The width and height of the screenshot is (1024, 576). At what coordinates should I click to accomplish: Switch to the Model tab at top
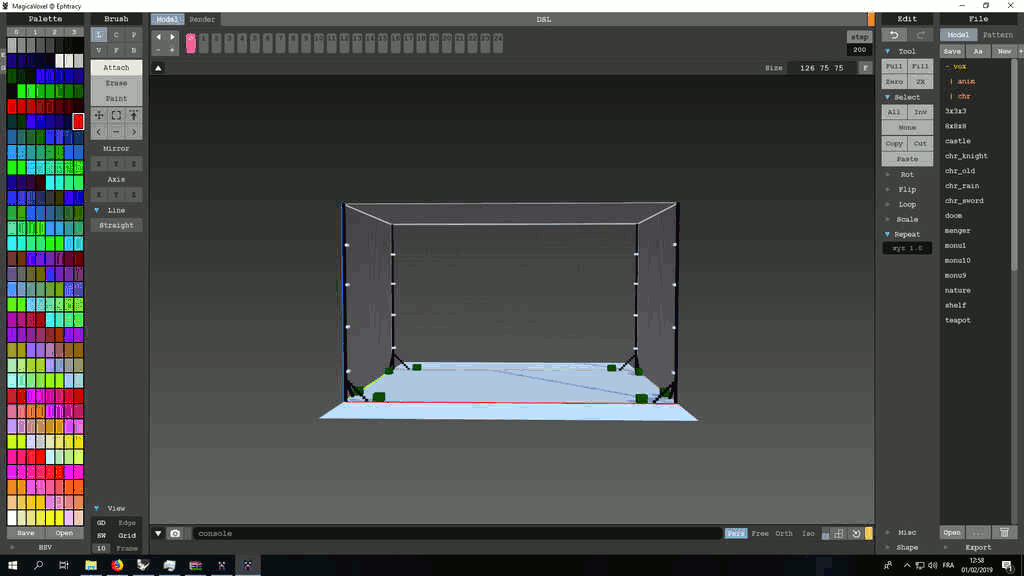(x=167, y=20)
